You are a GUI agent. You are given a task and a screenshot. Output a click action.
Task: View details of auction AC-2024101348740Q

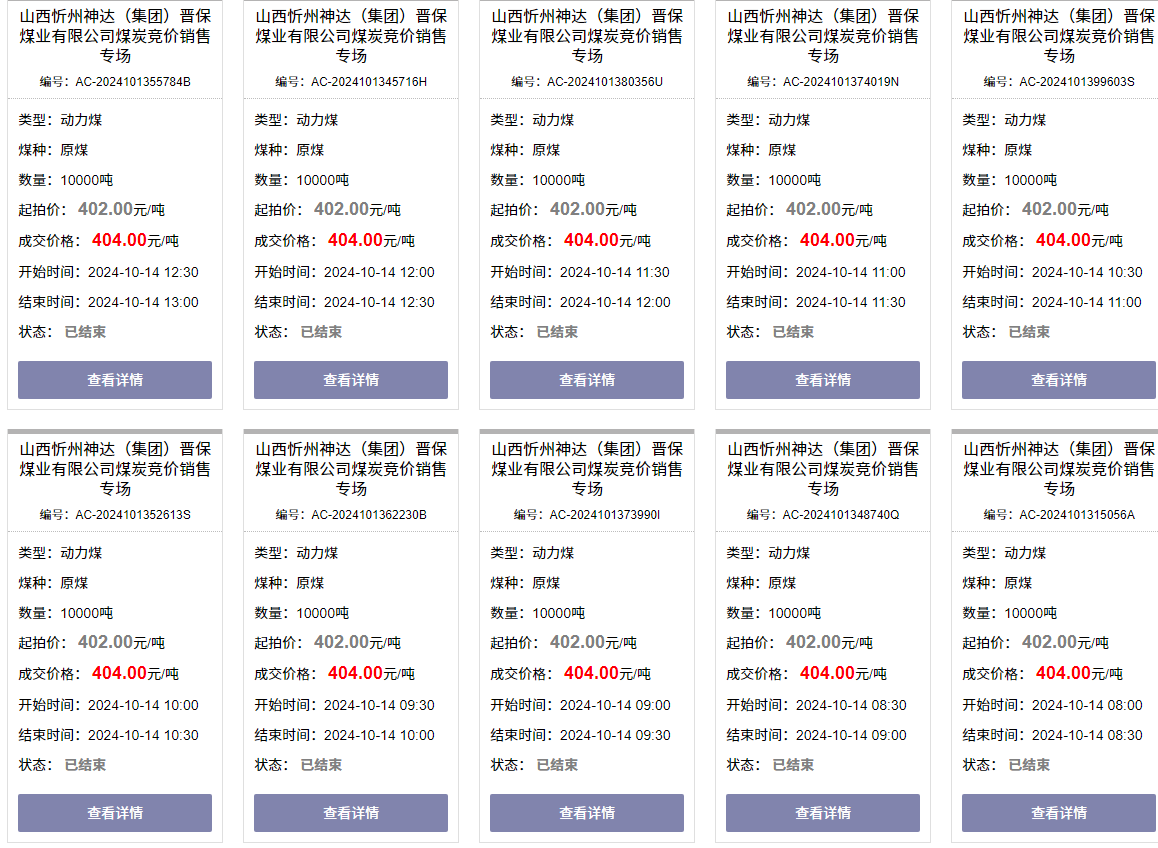(x=823, y=813)
